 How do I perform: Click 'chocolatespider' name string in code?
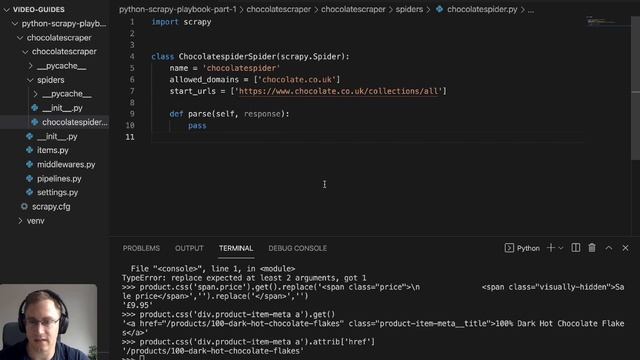click(241, 68)
